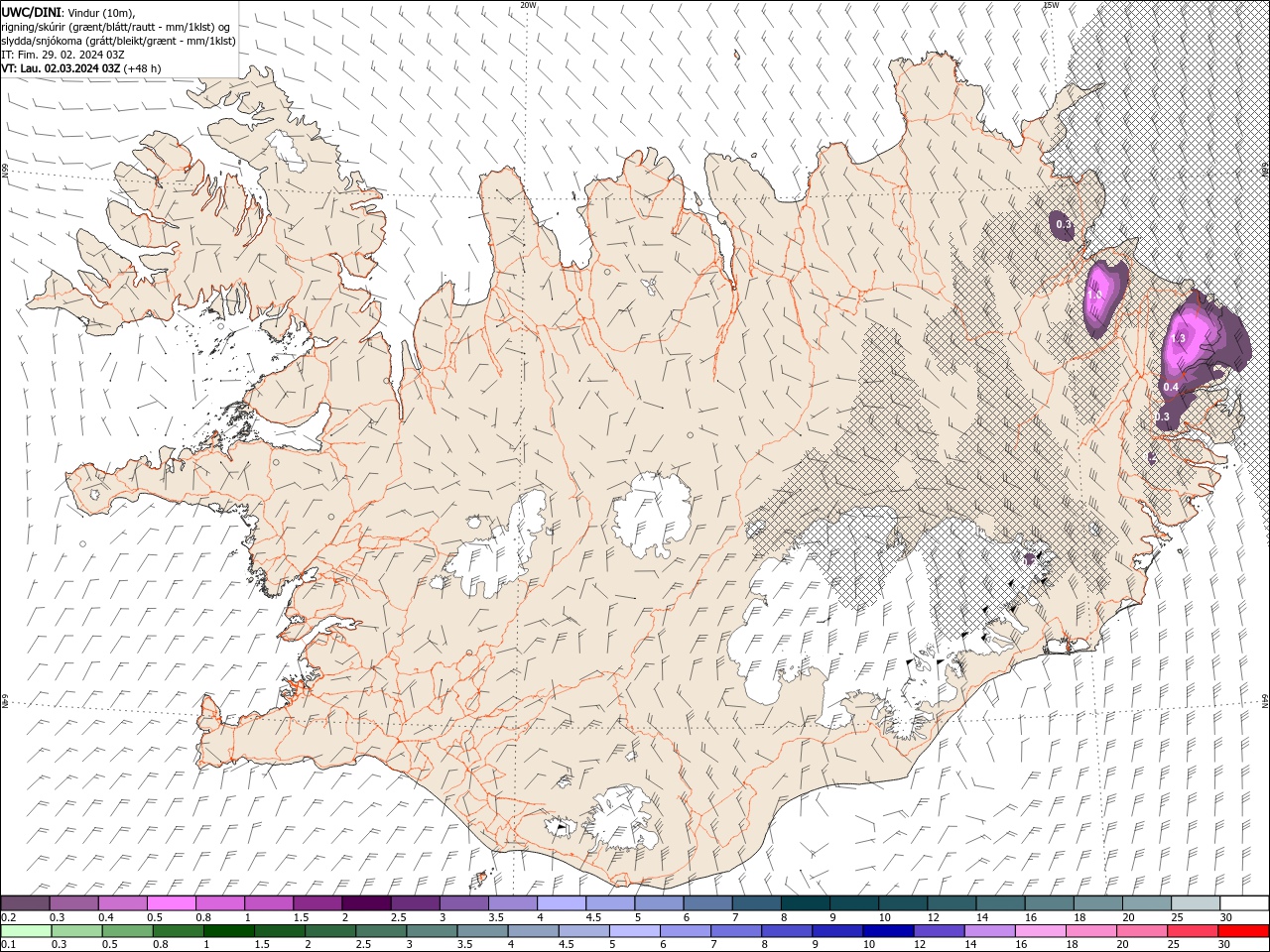This screenshot has width=1270, height=952.
Task: Click the 1.0 value on the elongated pink patch
Action: pos(1096,295)
